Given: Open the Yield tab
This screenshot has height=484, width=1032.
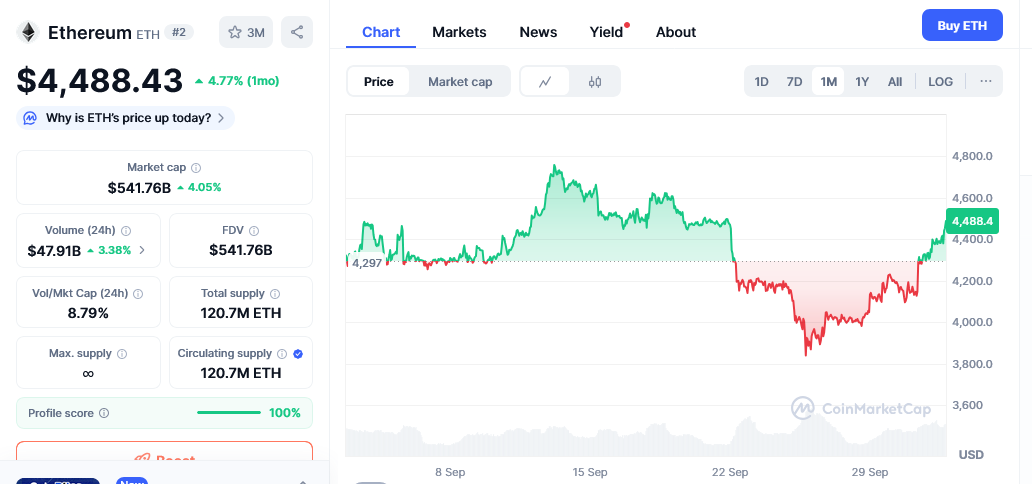Looking at the screenshot, I should tap(606, 32).
